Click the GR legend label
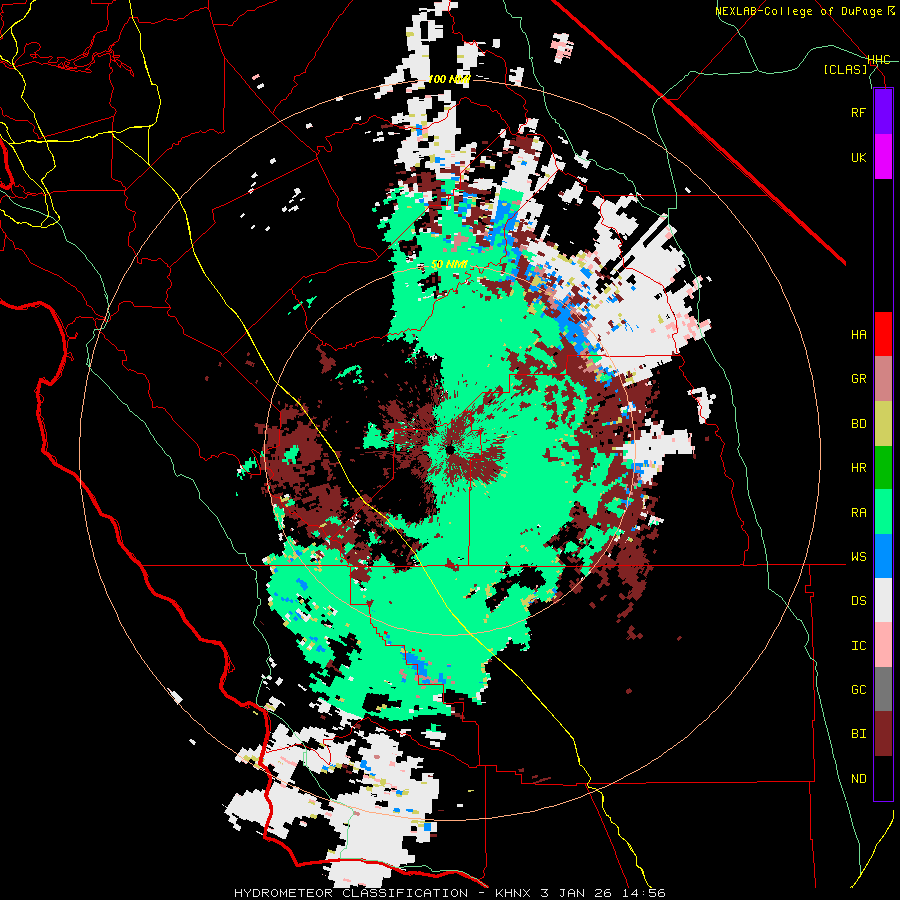 858,379
